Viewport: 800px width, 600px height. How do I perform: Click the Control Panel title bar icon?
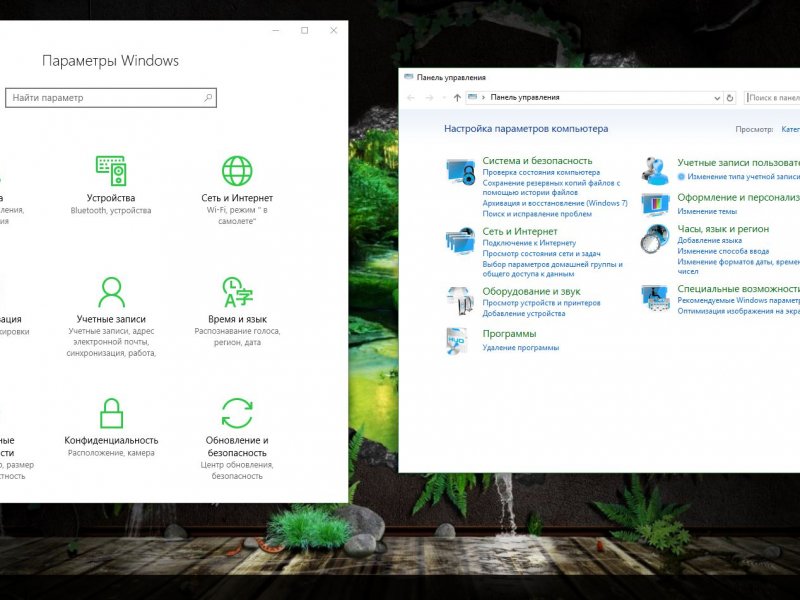[408, 77]
